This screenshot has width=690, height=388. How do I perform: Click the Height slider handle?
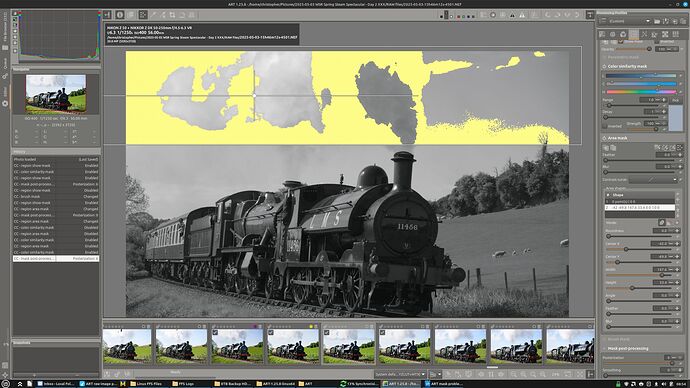tap(632, 288)
